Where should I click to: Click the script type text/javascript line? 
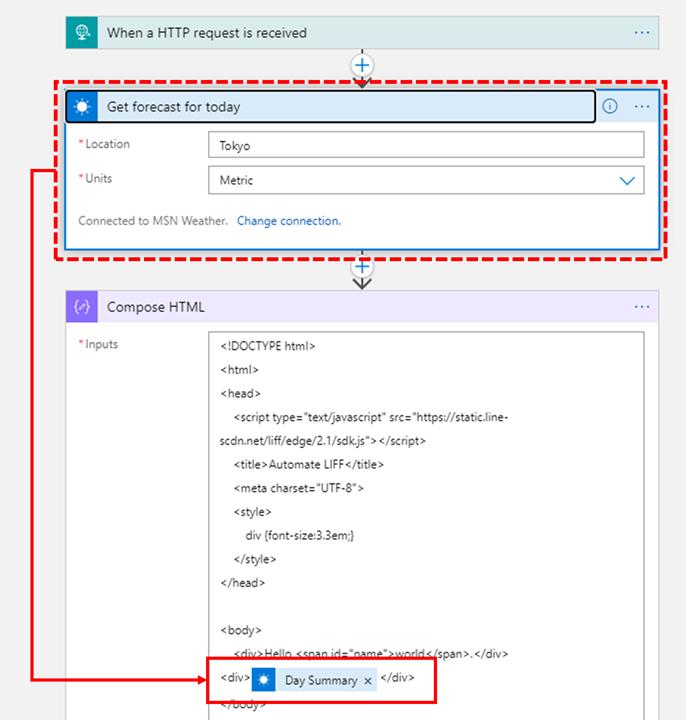click(371, 417)
